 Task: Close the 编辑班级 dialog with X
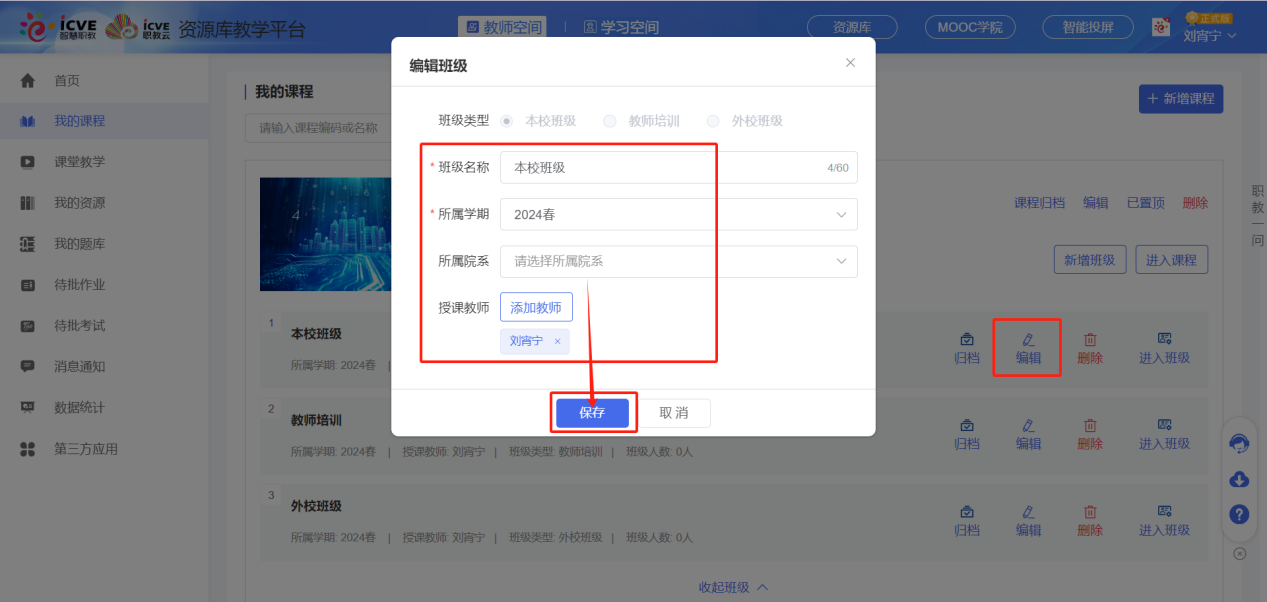click(850, 63)
